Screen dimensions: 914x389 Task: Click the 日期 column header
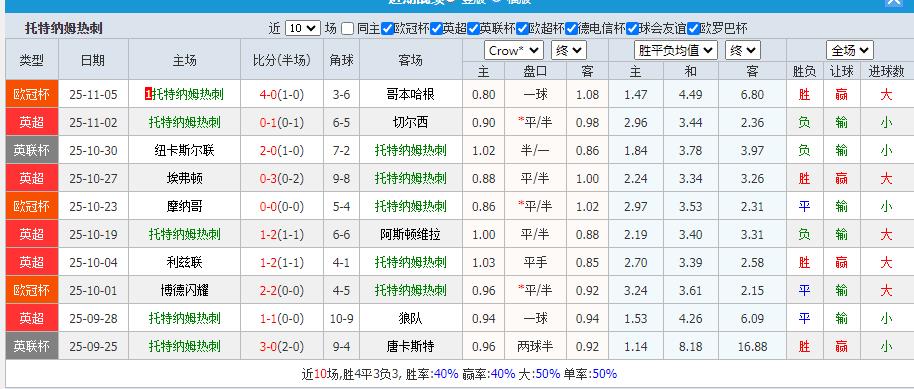click(93, 60)
